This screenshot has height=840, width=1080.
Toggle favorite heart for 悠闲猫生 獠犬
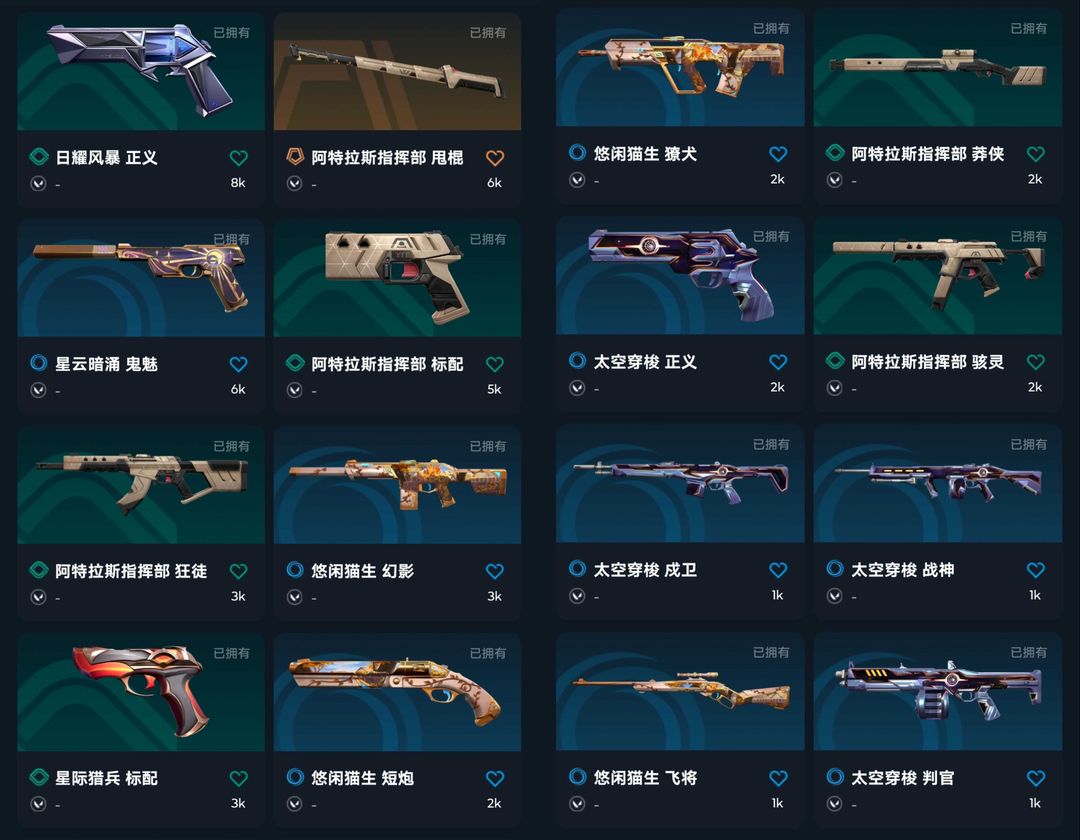click(x=778, y=154)
